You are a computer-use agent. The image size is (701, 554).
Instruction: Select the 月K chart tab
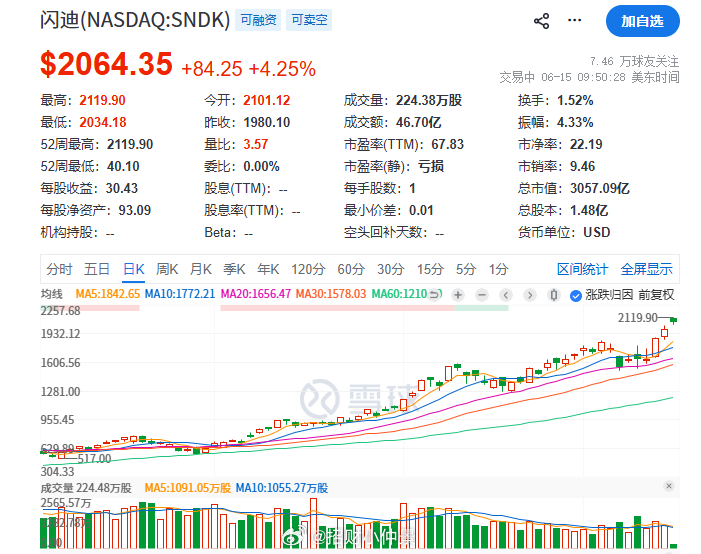click(x=201, y=269)
